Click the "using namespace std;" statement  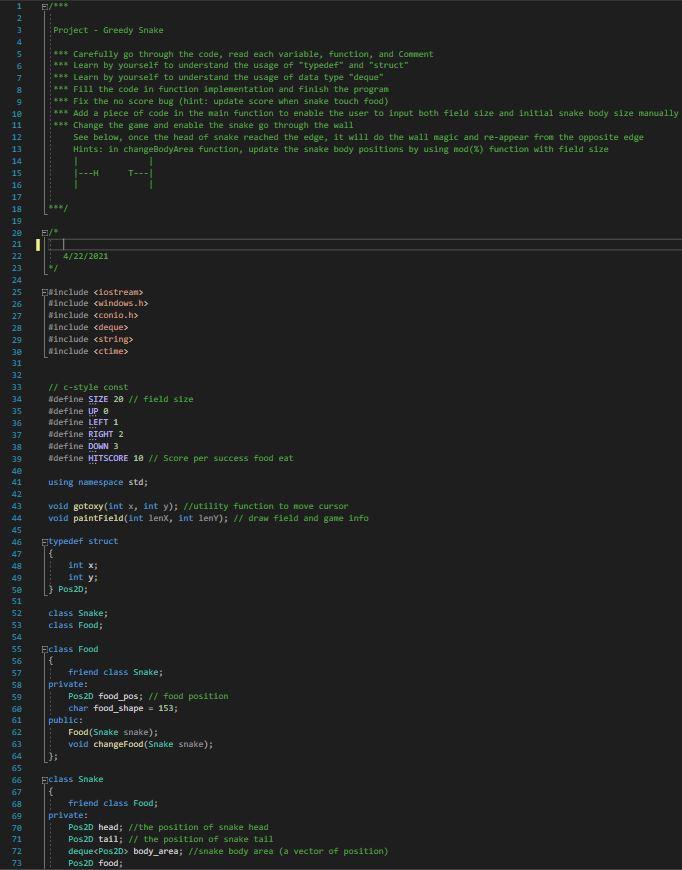click(98, 482)
